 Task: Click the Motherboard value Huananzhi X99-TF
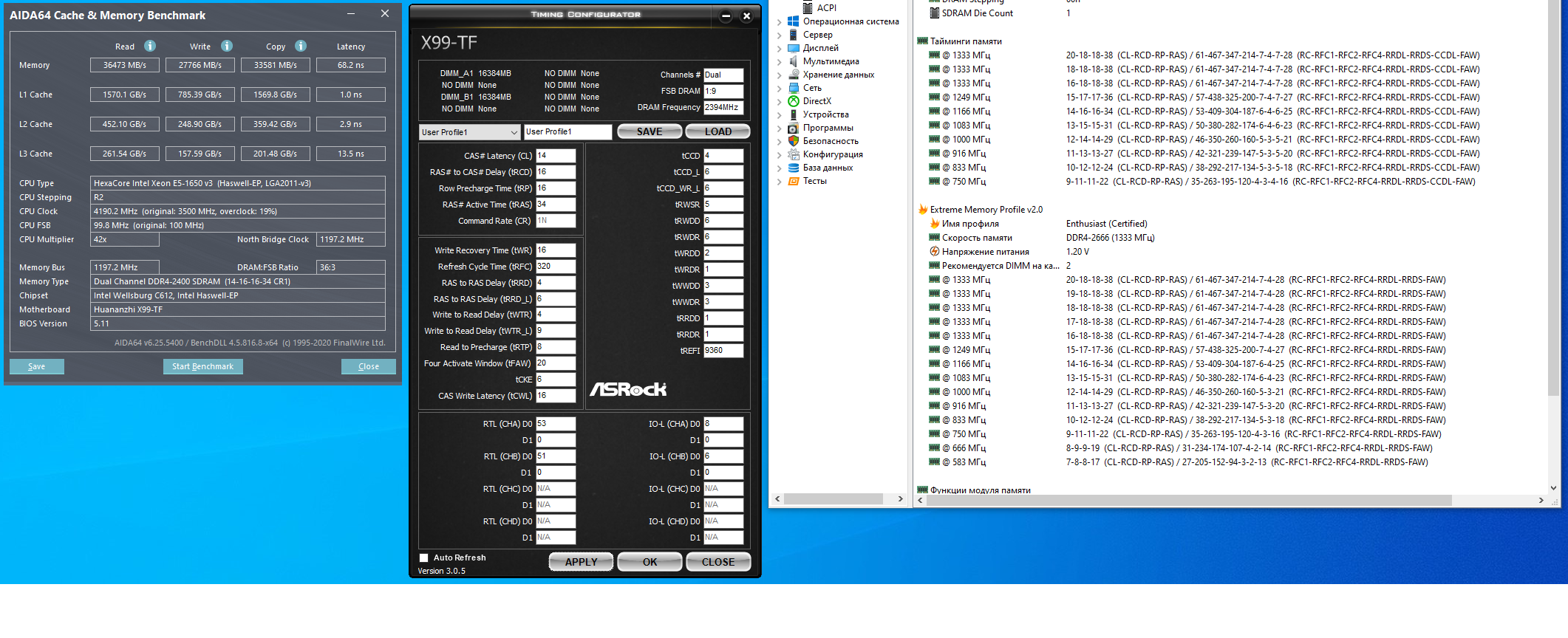coord(238,309)
